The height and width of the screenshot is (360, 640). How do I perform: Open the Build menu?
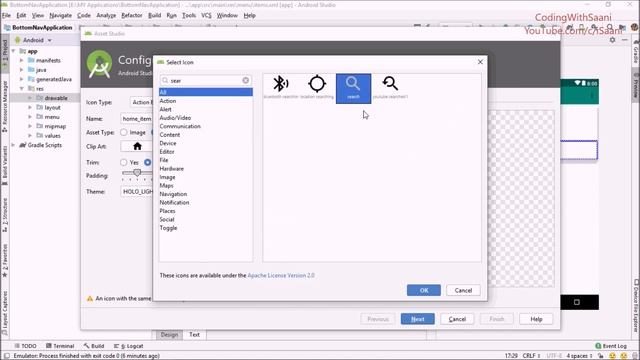pos(154,16)
